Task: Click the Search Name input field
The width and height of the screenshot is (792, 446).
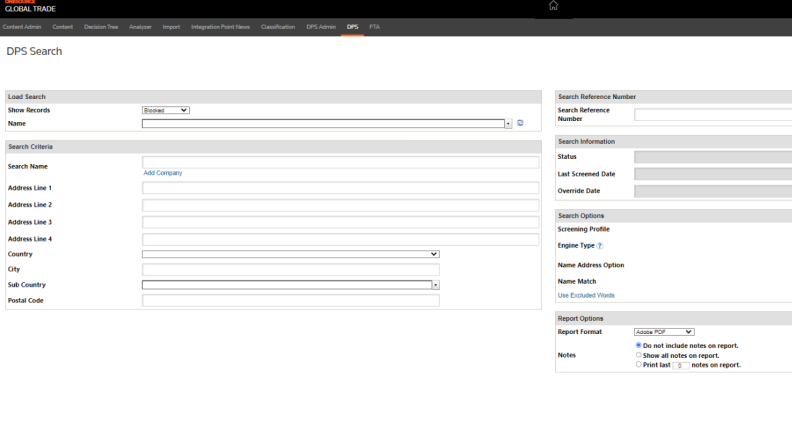Action: [340, 162]
